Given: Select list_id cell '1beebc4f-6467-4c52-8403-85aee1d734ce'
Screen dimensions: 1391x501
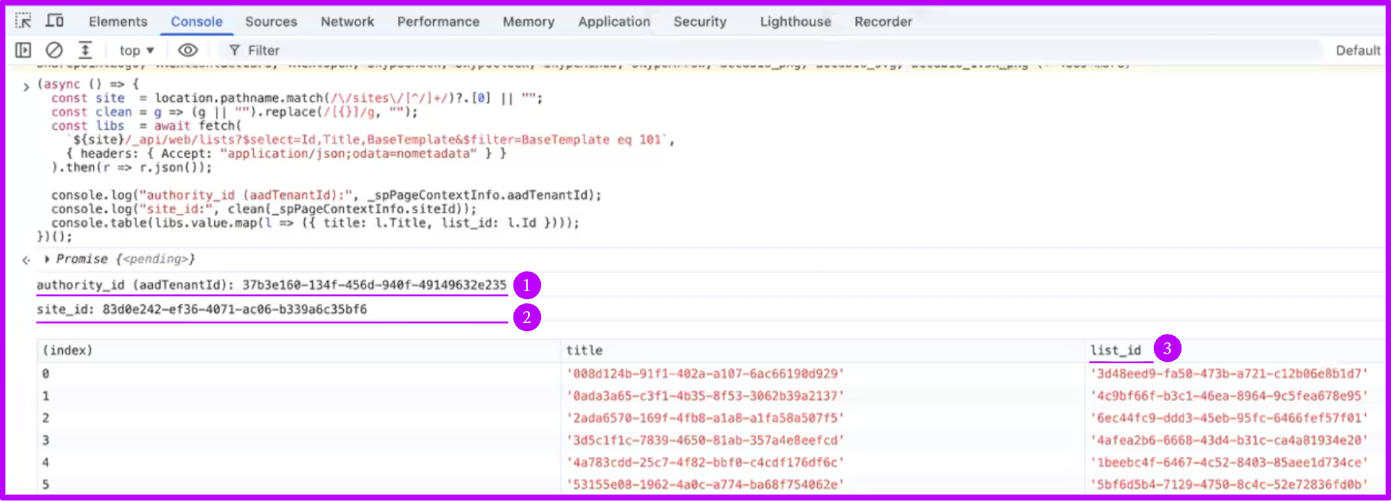Looking at the screenshot, I should tap(1229, 462).
